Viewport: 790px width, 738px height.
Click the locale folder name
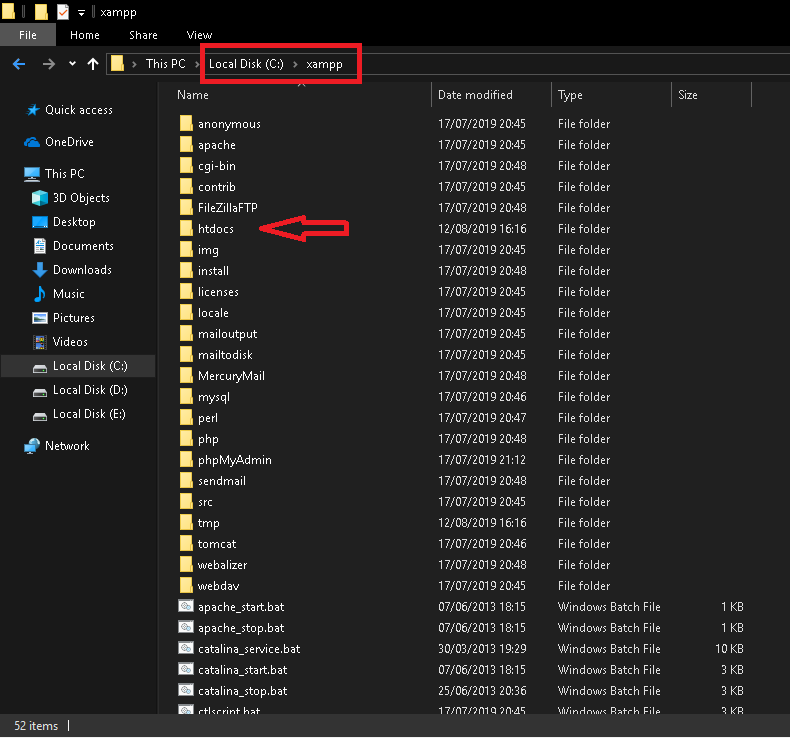tap(213, 313)
